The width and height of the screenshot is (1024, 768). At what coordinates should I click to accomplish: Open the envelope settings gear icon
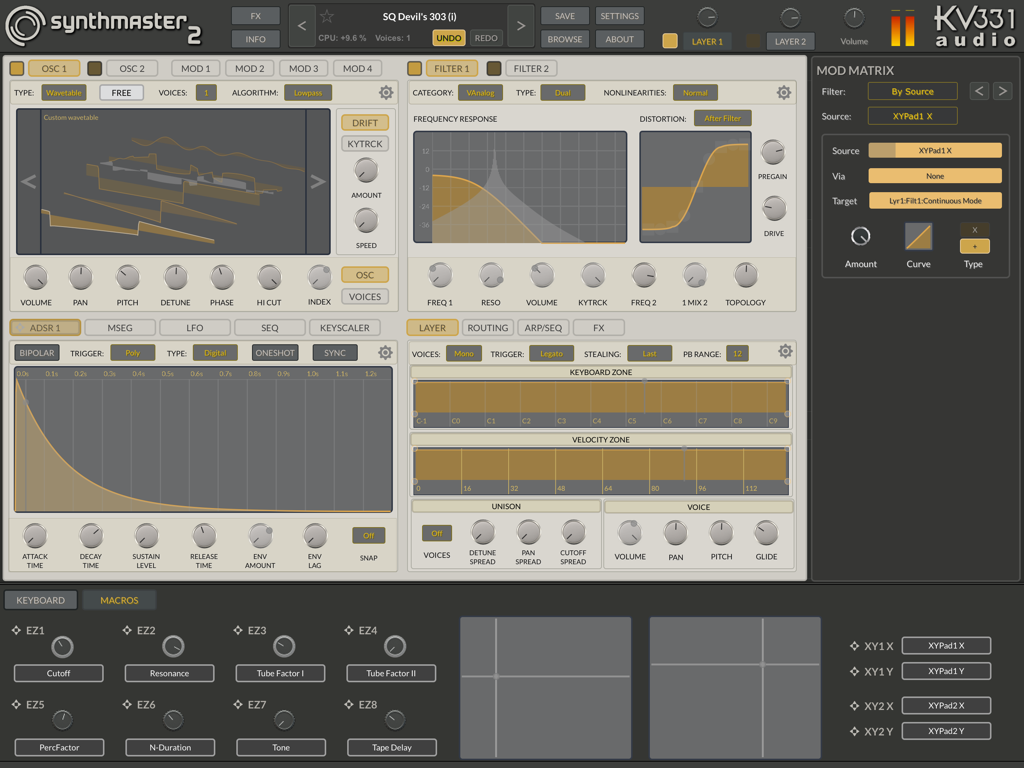[385, 352]
